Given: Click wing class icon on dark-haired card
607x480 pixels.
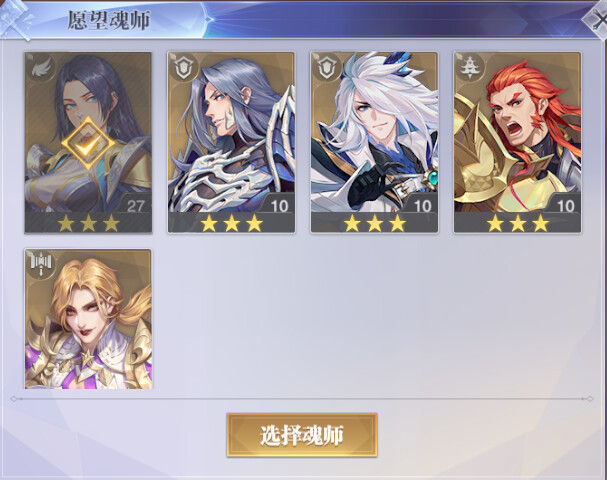Looking at the screenshot, I should click(39, 67).
